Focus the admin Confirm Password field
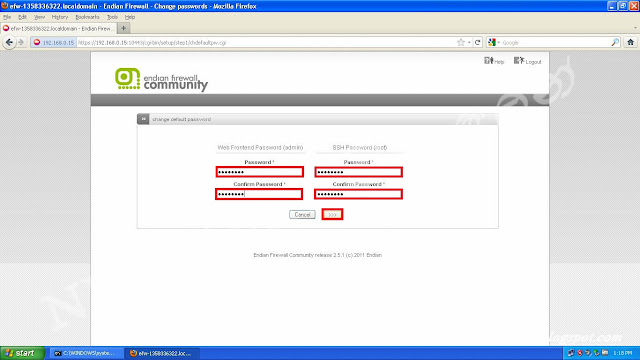Screen dimensions: 640x360 pyautogui.click(x=259, y=194)
